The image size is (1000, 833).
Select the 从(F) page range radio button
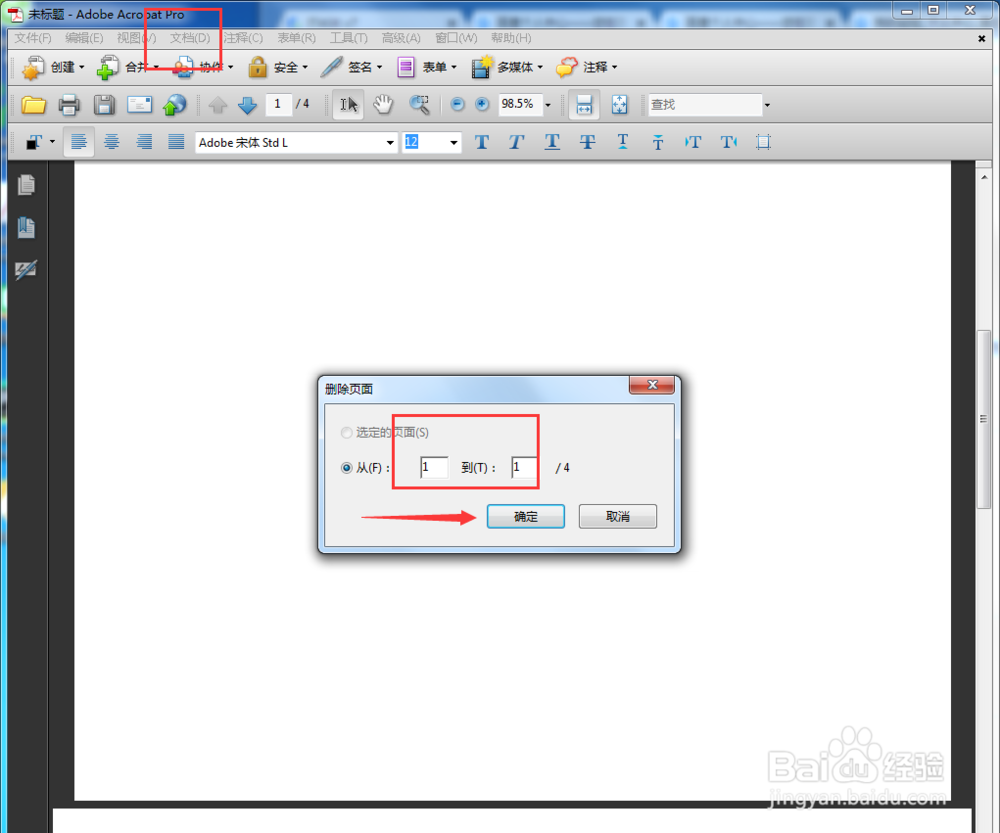point(346,468)
